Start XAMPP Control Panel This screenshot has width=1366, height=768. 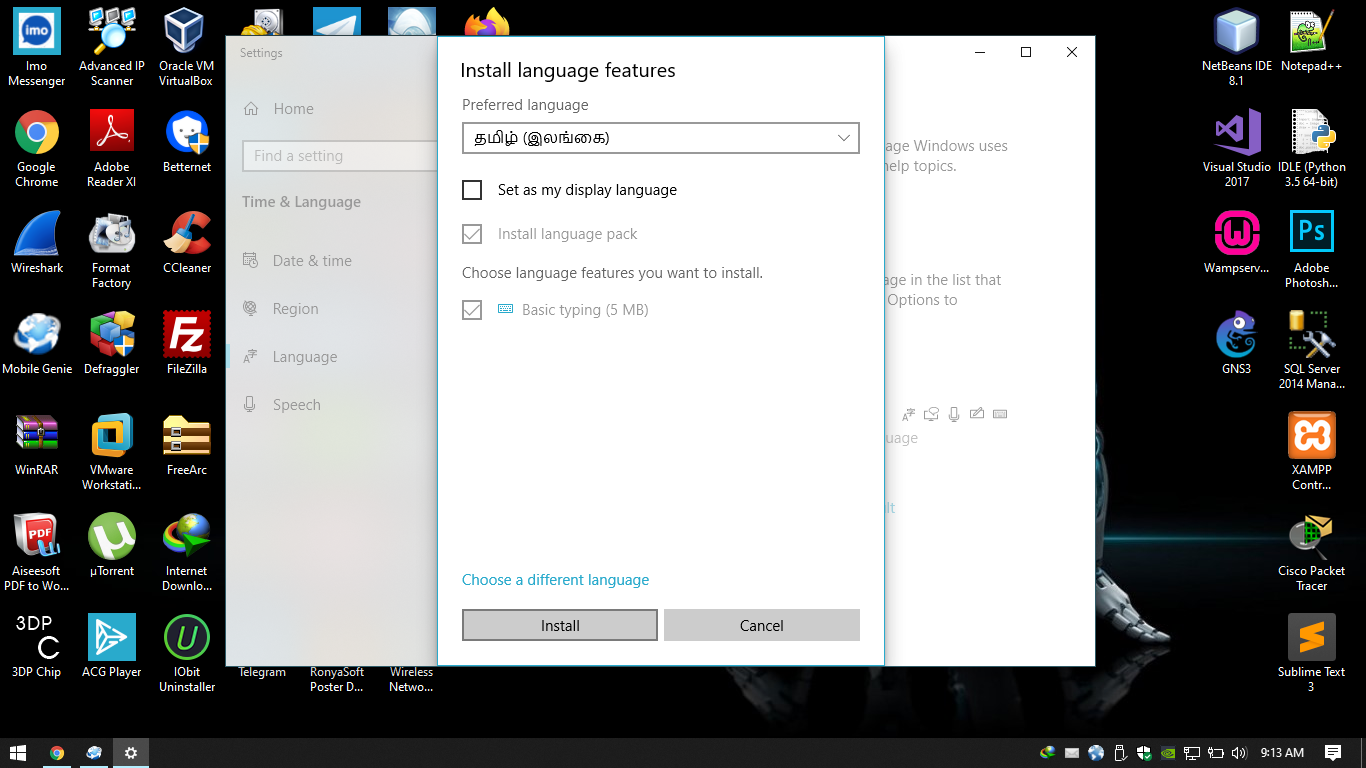[x=1311, y=447]
